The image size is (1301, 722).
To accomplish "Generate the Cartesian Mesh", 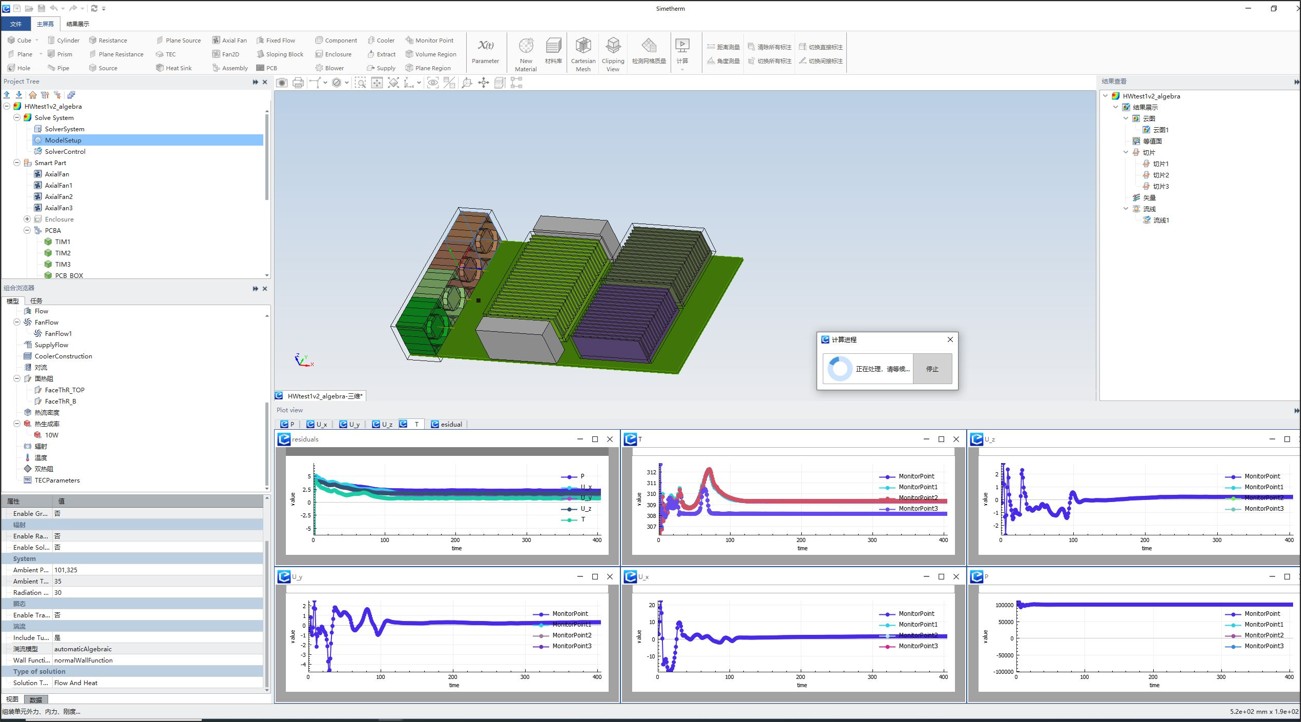I will [583, 54].
